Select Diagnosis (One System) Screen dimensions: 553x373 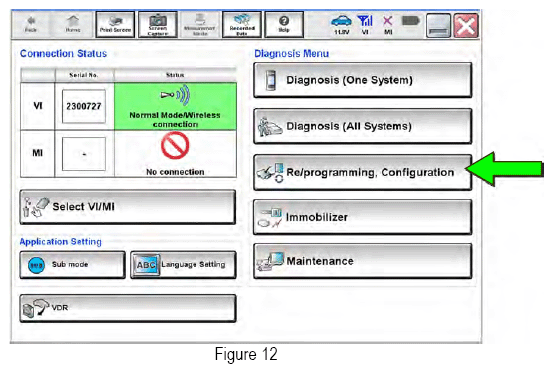coord(363,80)
